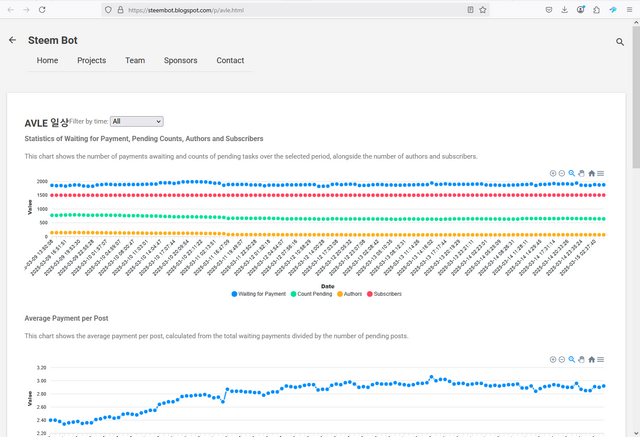
Task: Click the zoom out icon on the statistics chart
Action: [x=562, y=173]
